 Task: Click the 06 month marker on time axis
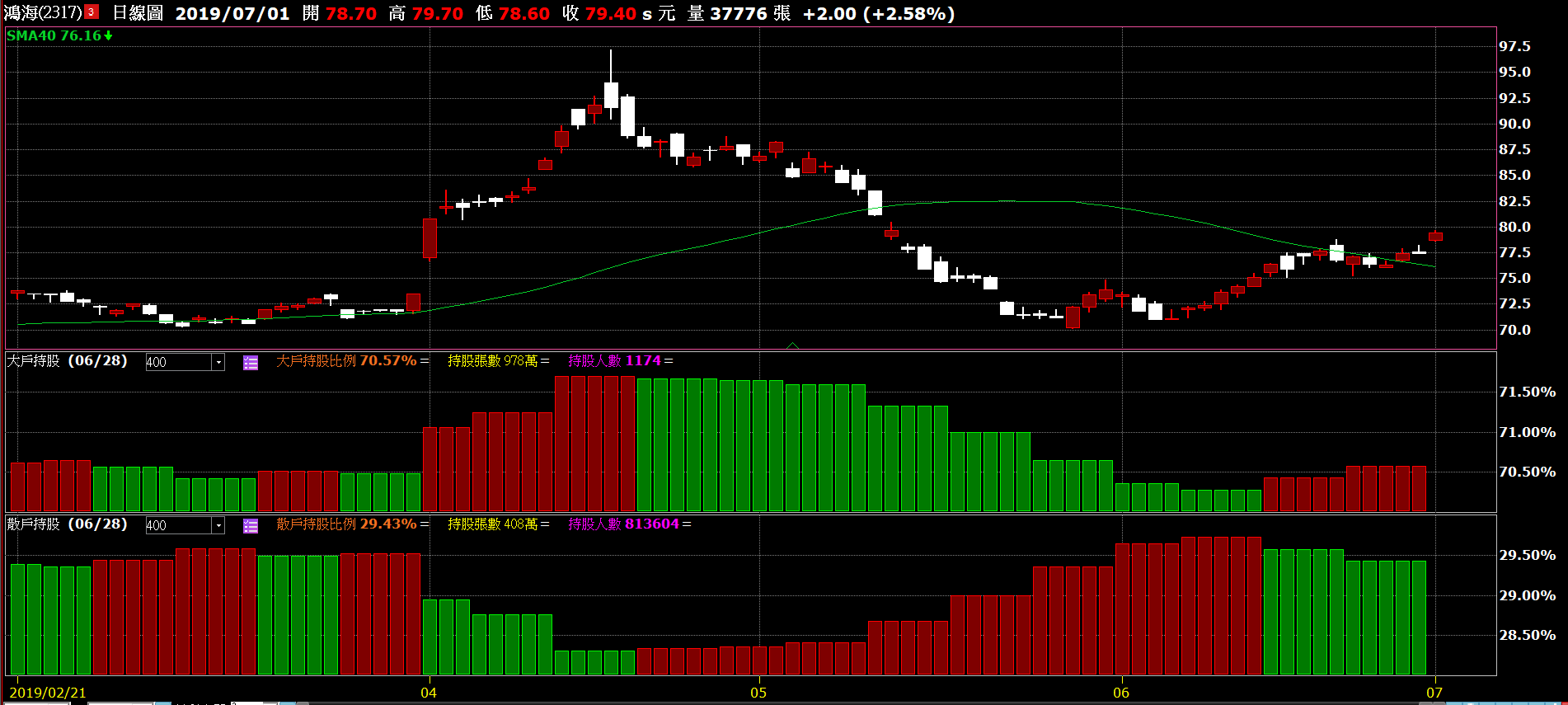pos(1121,693)
